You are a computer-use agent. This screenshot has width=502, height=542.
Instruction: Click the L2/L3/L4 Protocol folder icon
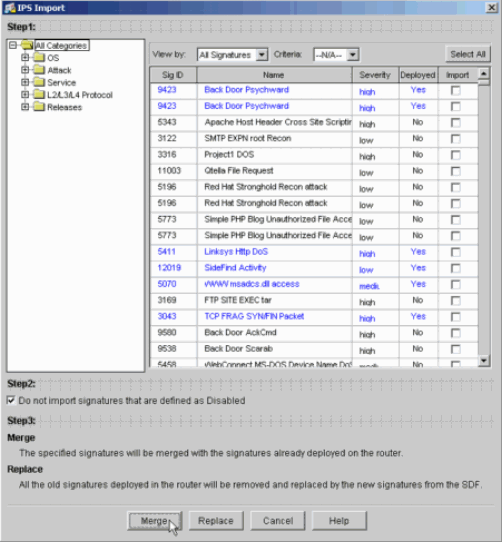point(39,94)
